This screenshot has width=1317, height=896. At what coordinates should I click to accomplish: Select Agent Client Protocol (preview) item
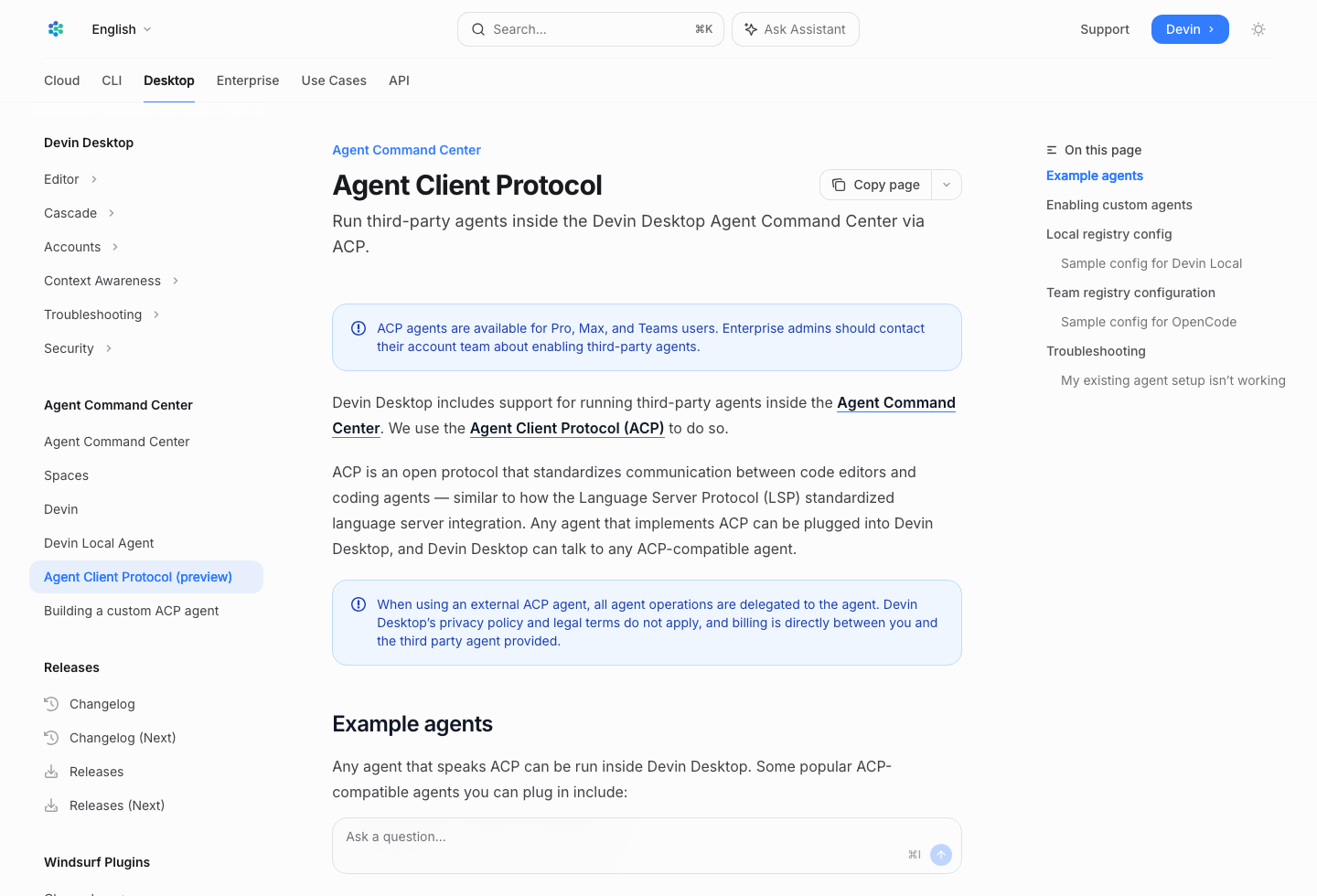pyautogui.click(x=146, y=577)
